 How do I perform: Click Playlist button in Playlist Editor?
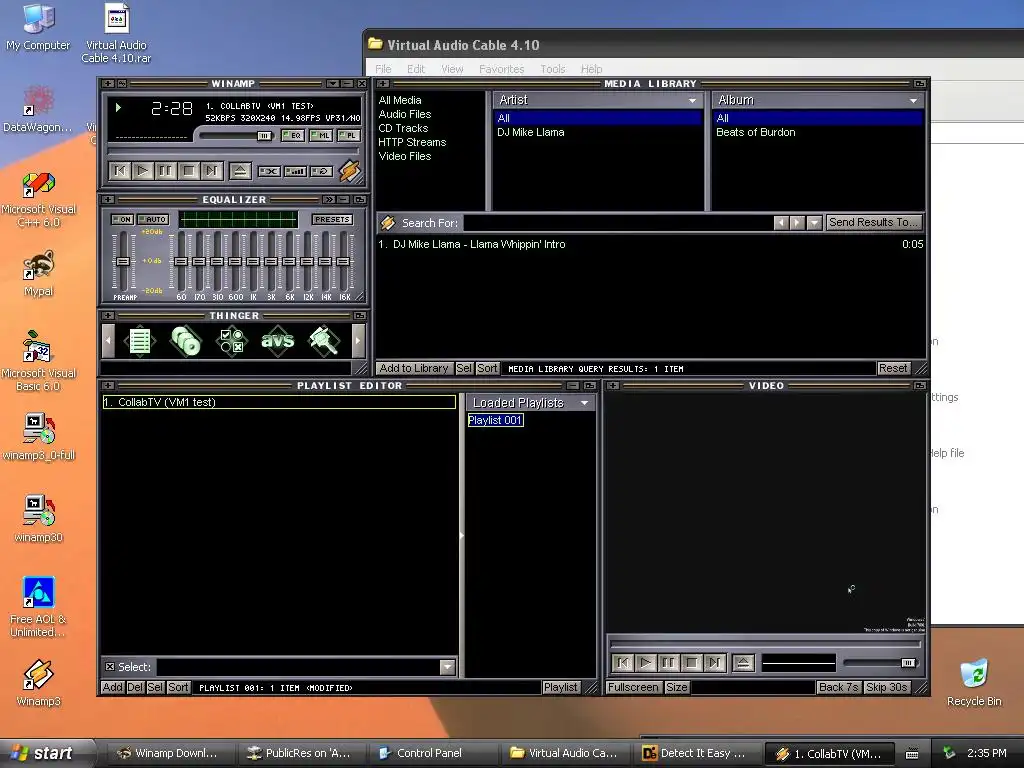[560, 687]
